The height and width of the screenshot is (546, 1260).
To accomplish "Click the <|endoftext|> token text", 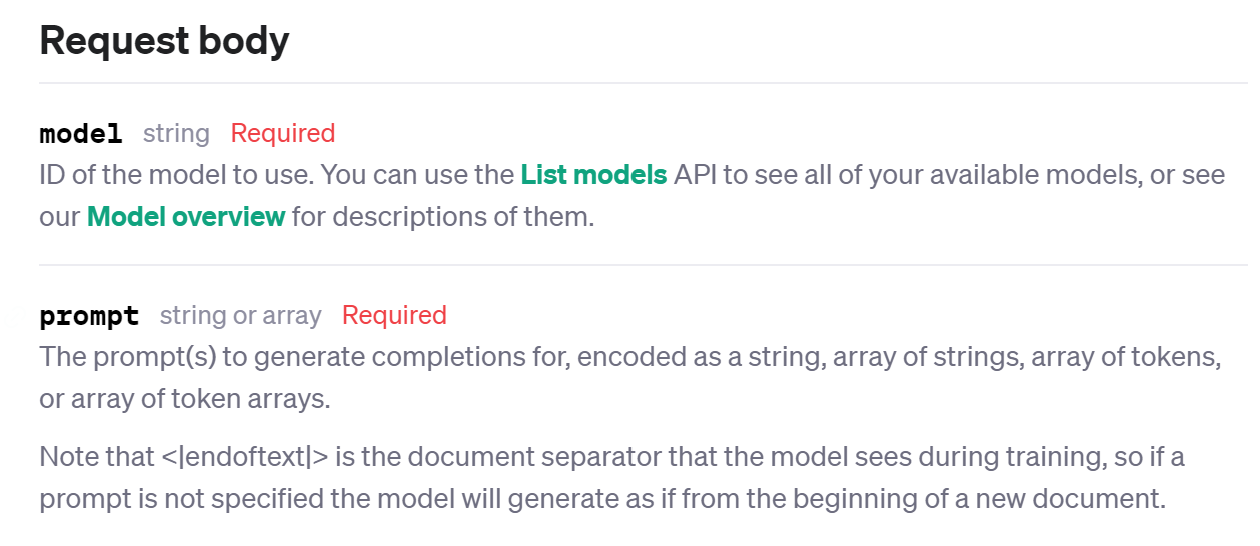I will click(244, 458).
